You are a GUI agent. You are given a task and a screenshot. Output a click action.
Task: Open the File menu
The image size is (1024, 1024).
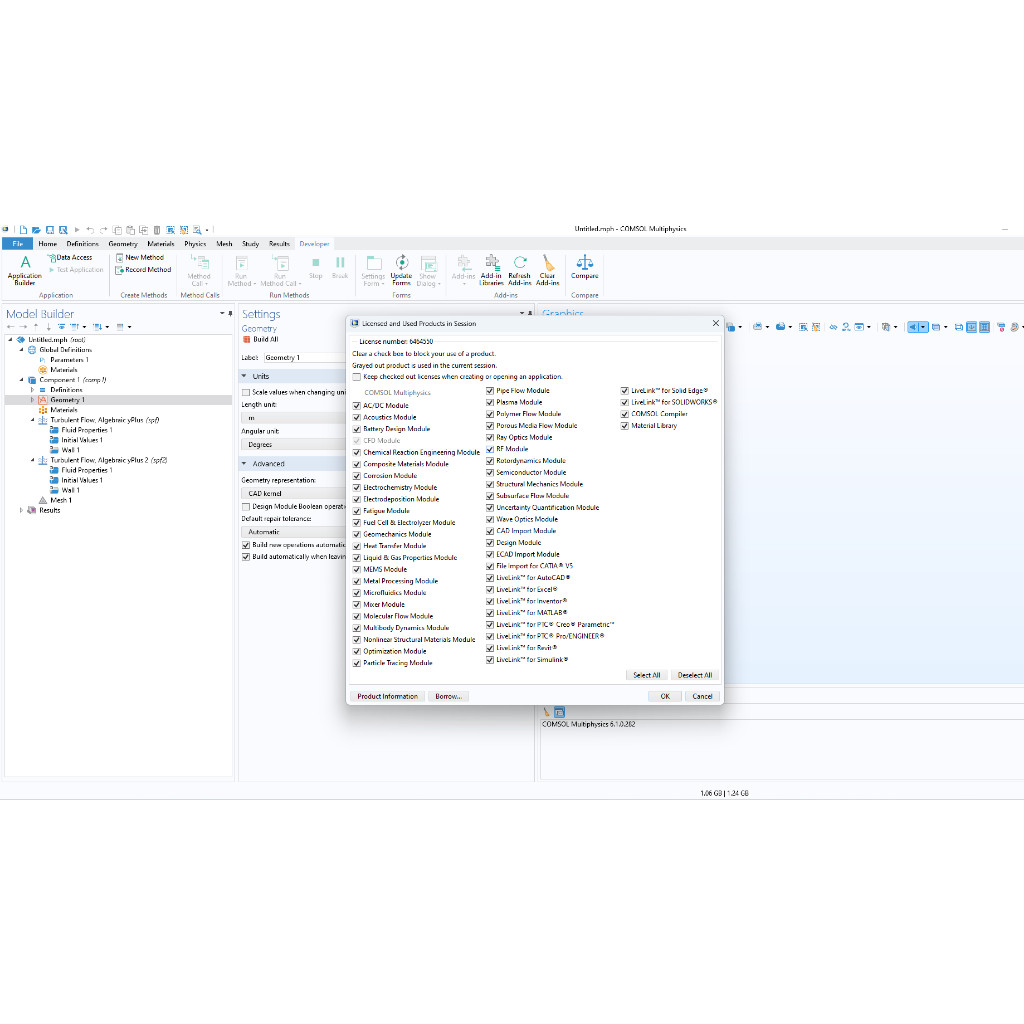(18, 244)
